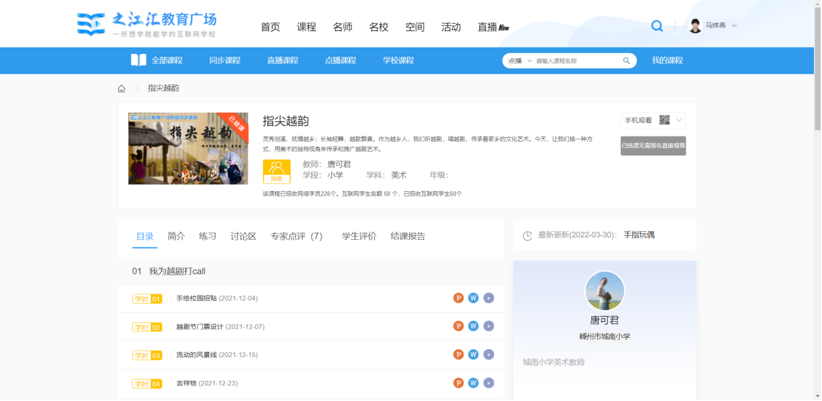Select the 讨论区 tab
The height and width of the screenshot is (401, 822).
coord(243,237)
